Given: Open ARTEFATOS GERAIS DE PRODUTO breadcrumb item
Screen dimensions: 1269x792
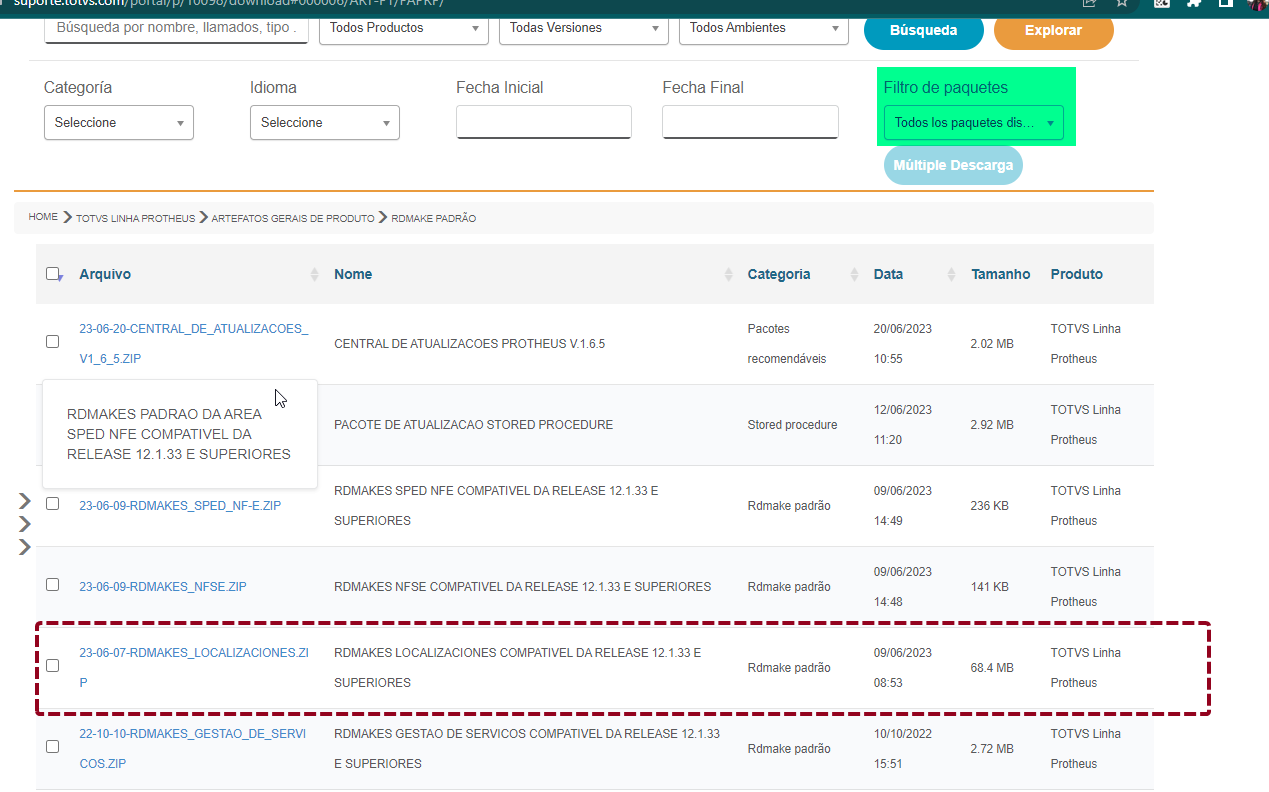Looking at the screenshot, I should tap(293, 218).
